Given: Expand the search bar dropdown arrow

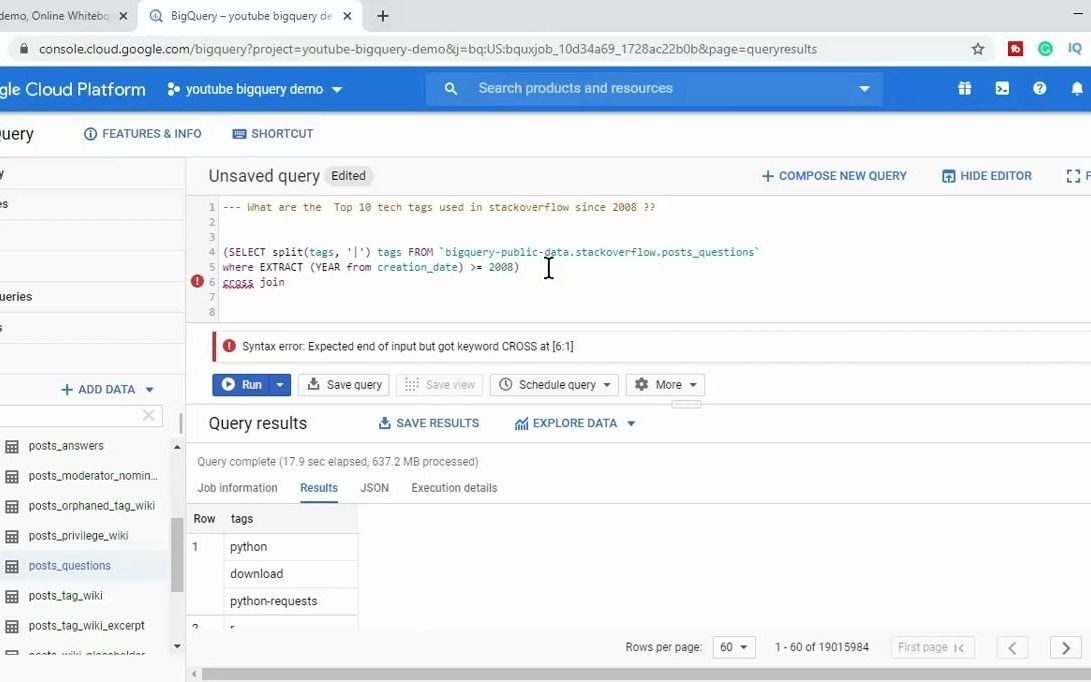Looking at the screenshot, I should (864, 89).
